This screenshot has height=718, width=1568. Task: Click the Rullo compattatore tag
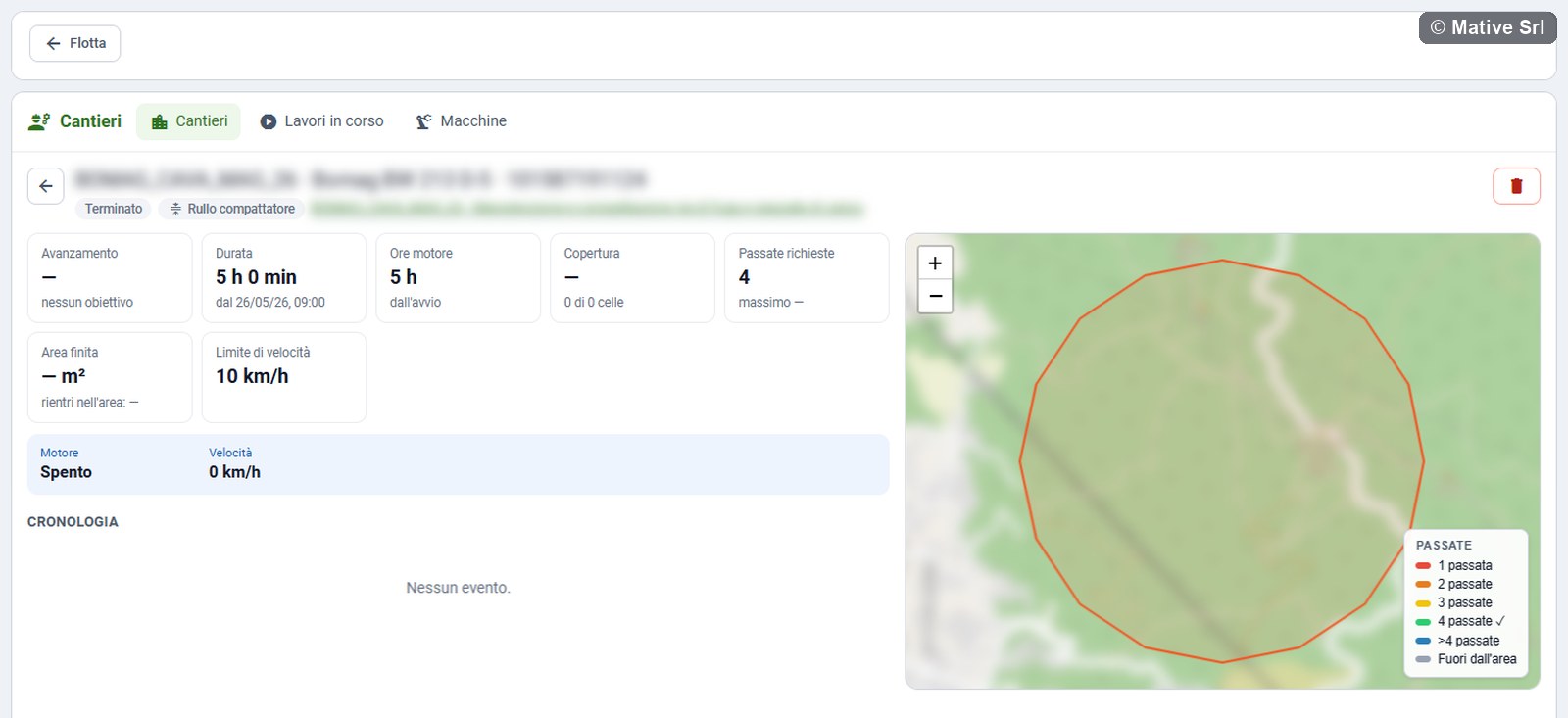tap(232, 209)
